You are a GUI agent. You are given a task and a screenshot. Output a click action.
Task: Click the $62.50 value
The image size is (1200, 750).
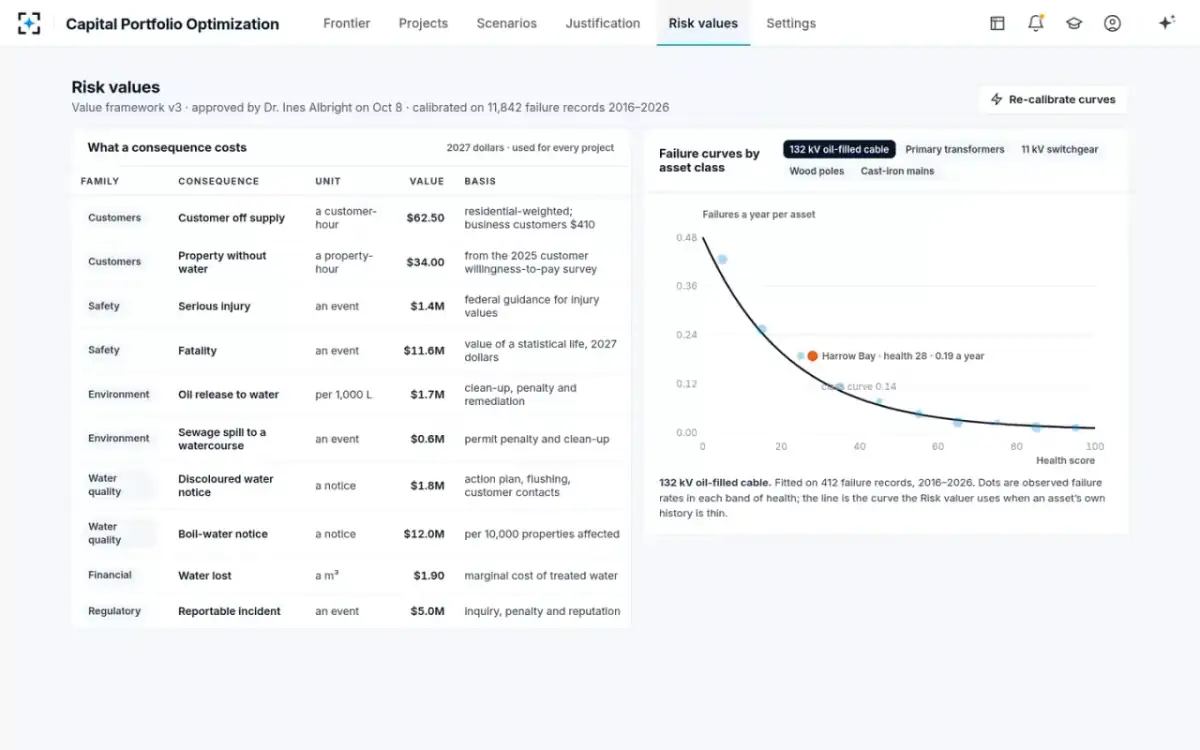tap(425, 218)
